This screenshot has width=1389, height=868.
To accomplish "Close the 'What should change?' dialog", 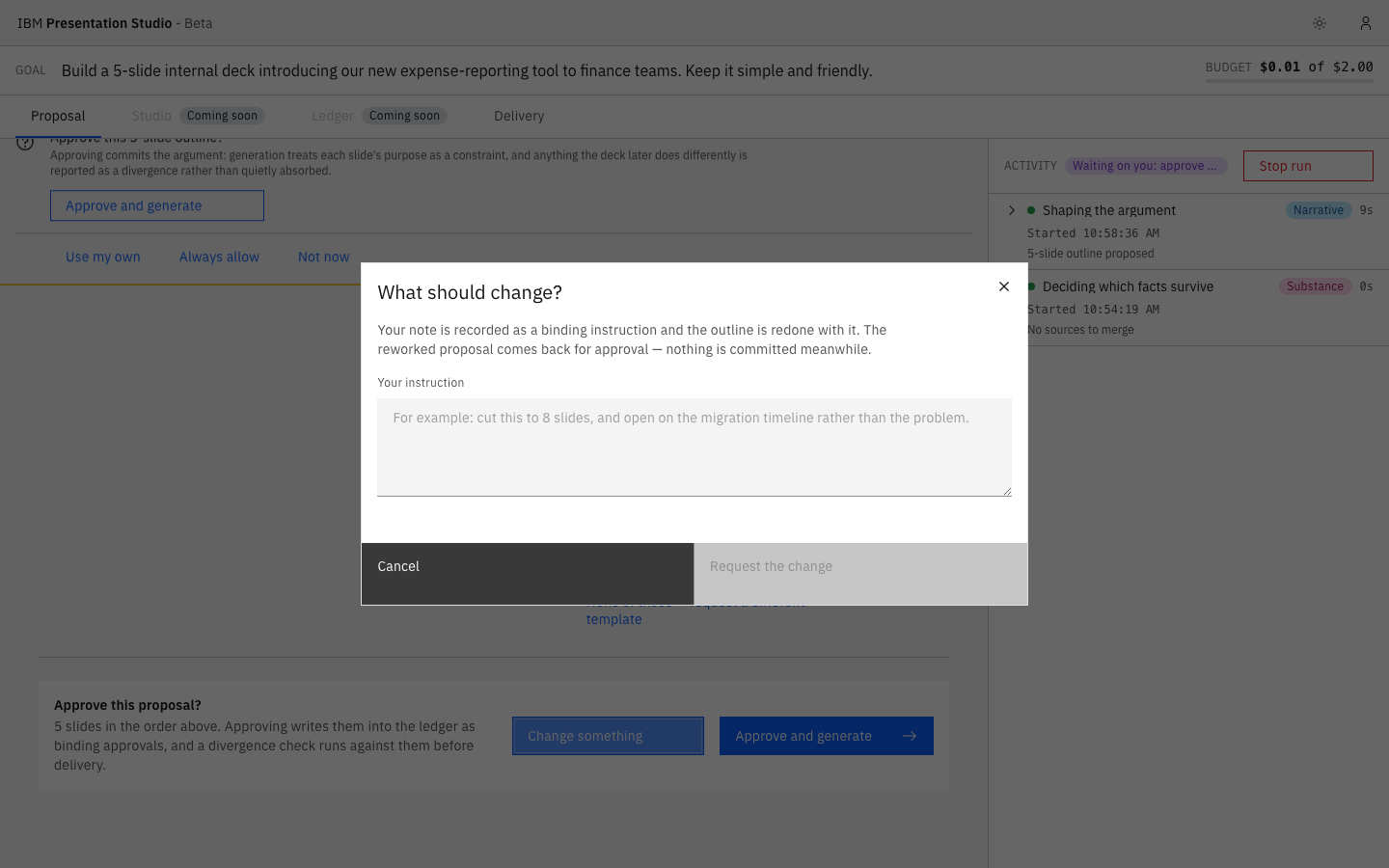I will pyautogui.click(x=1004, y=286).
